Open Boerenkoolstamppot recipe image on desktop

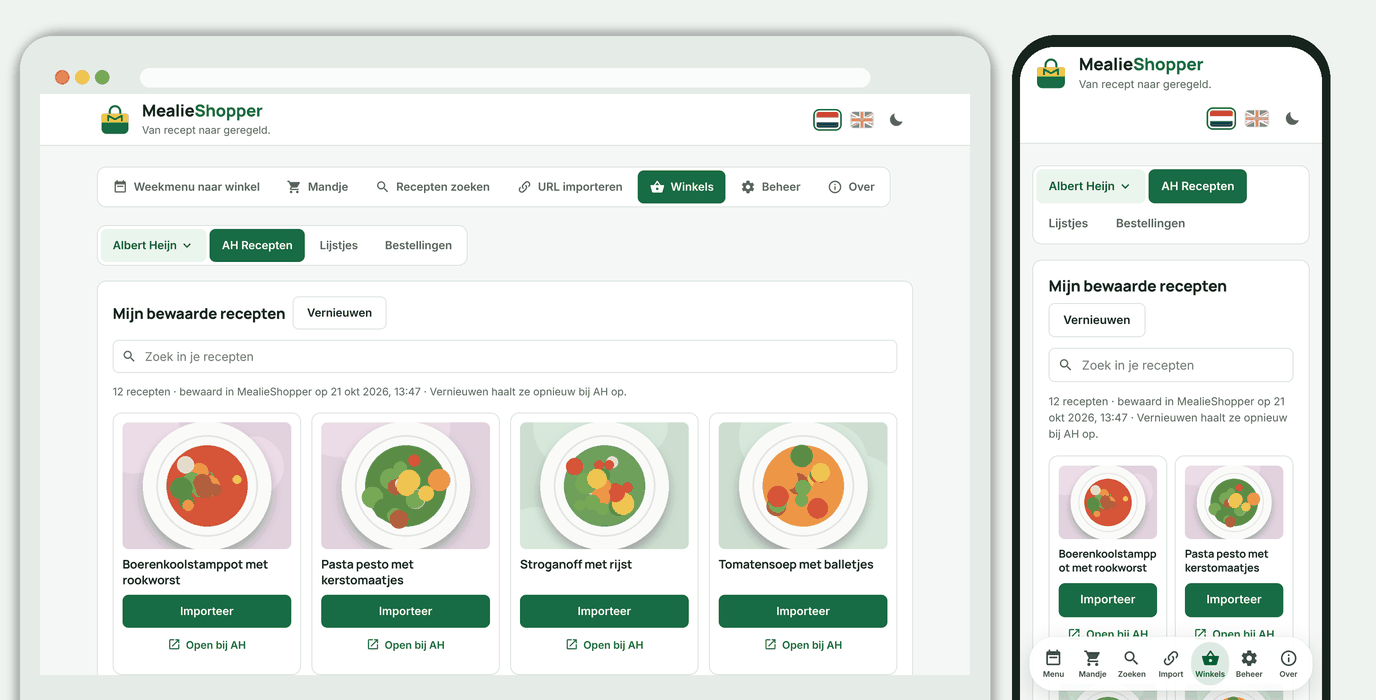click(x=207, y=485)
